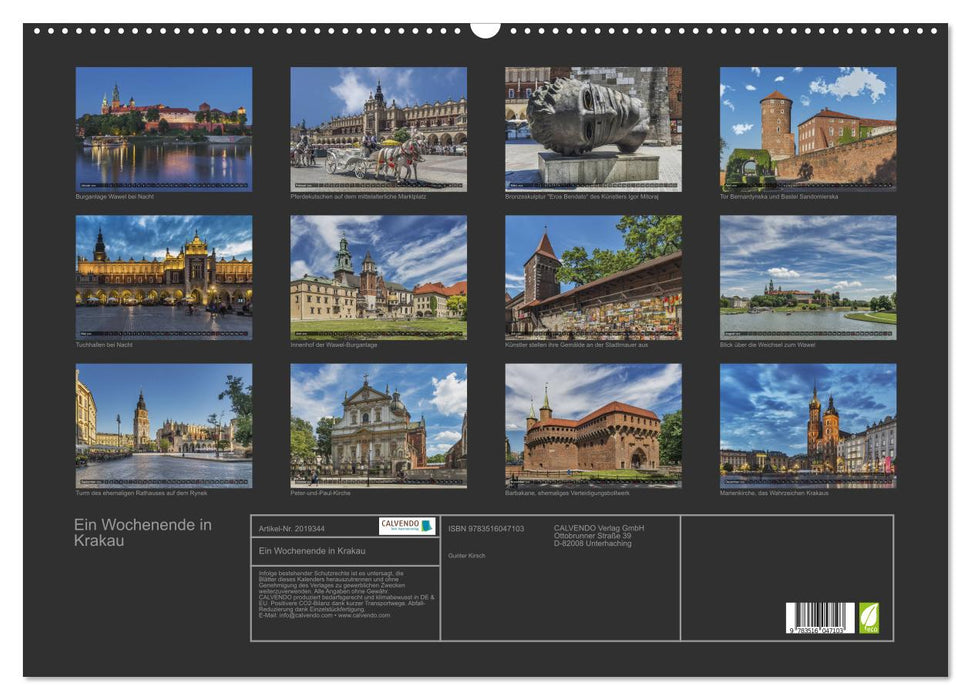
Task: Open the Burganlage Wawel bei Nacht photo
Action: (x=164, y=128)
